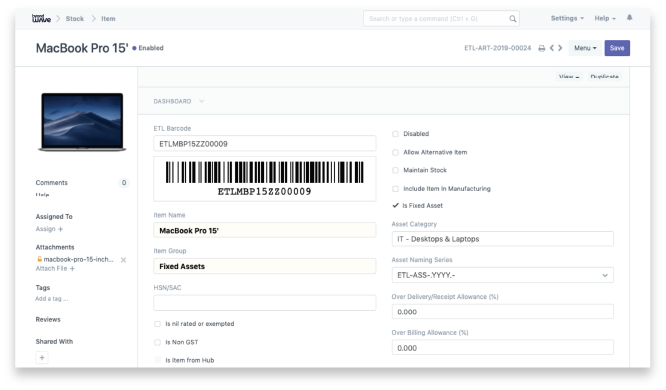Click plus icon next to Attach File
The image size is (666, 390).
(72, 268)
